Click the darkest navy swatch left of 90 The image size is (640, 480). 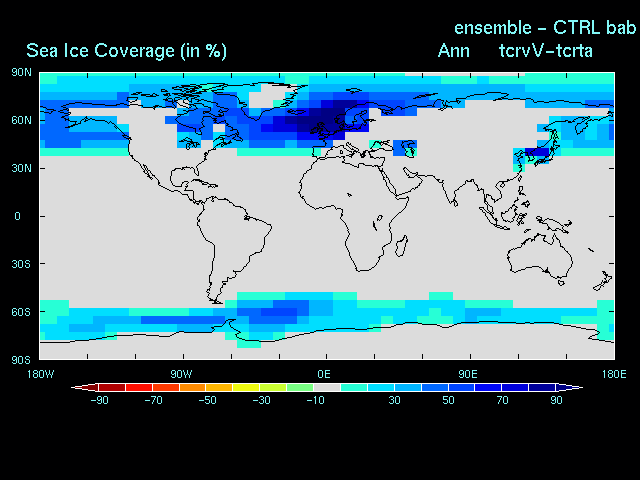point(542,387)
